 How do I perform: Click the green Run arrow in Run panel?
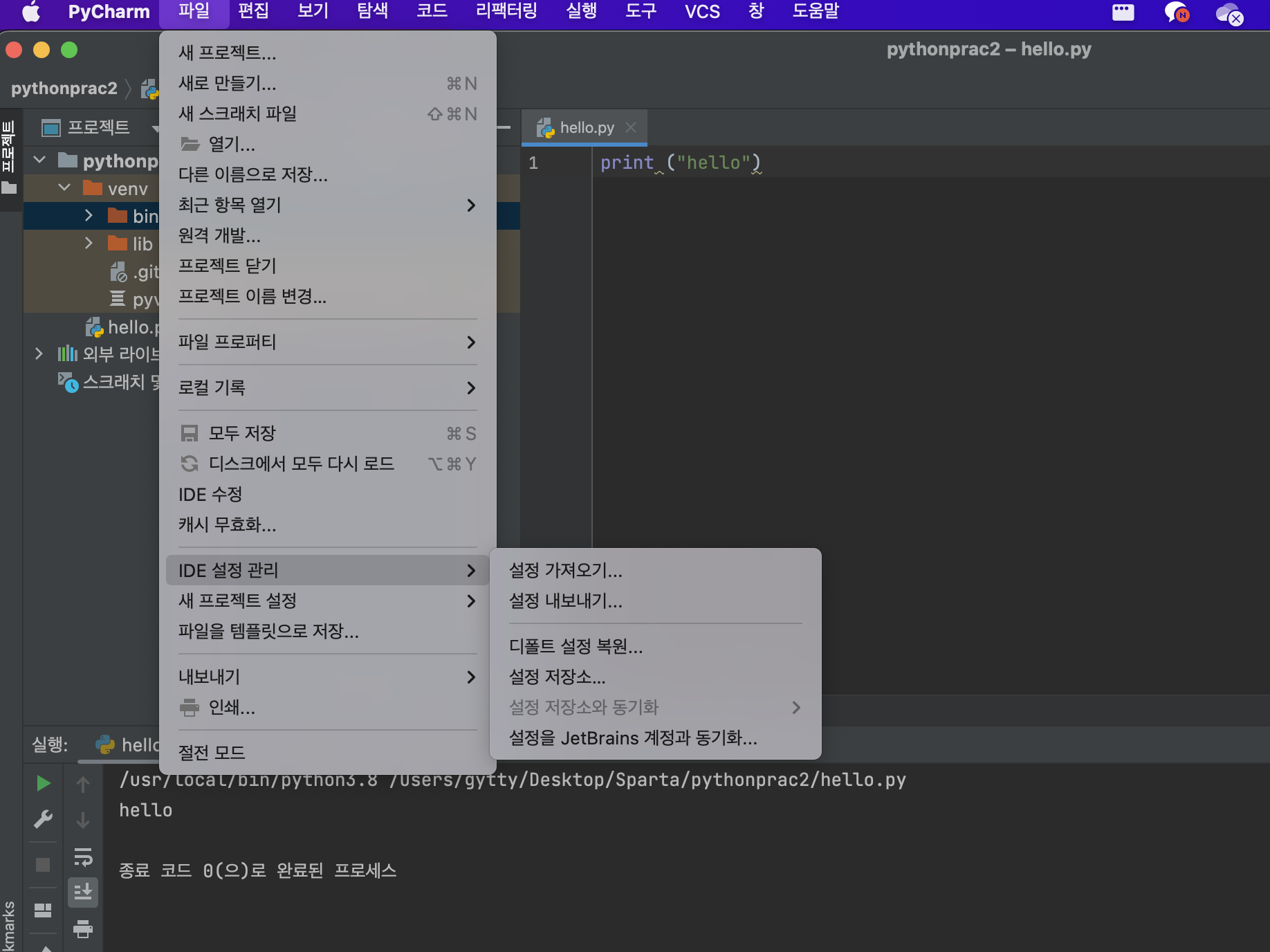click(43, 783)
